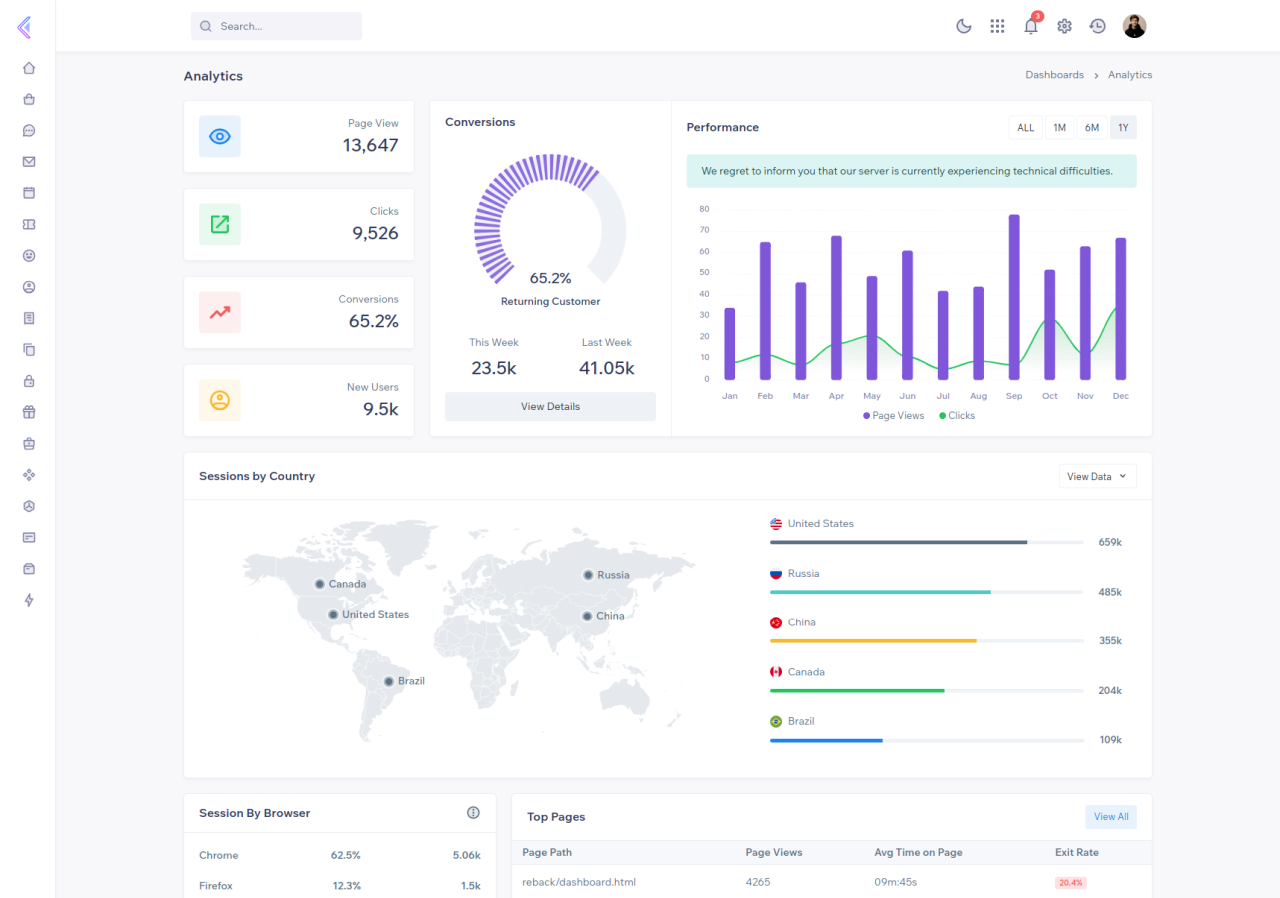
Task: Click the Page View eye icon
Action: tap(220, 136)
